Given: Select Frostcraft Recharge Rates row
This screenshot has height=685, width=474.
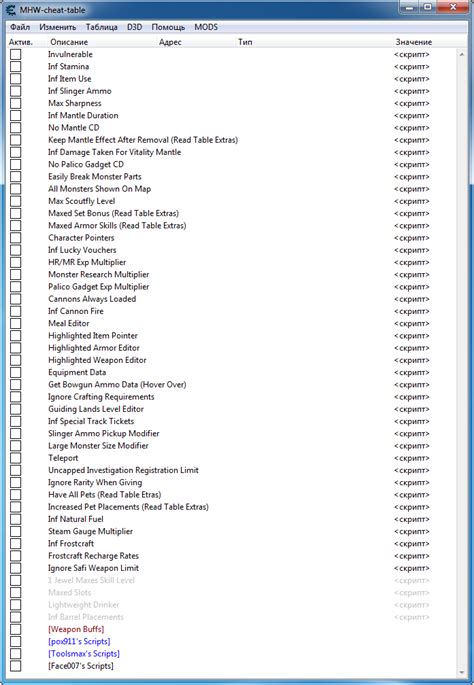Looking at the screenshot, I should (x=93, y=556).
